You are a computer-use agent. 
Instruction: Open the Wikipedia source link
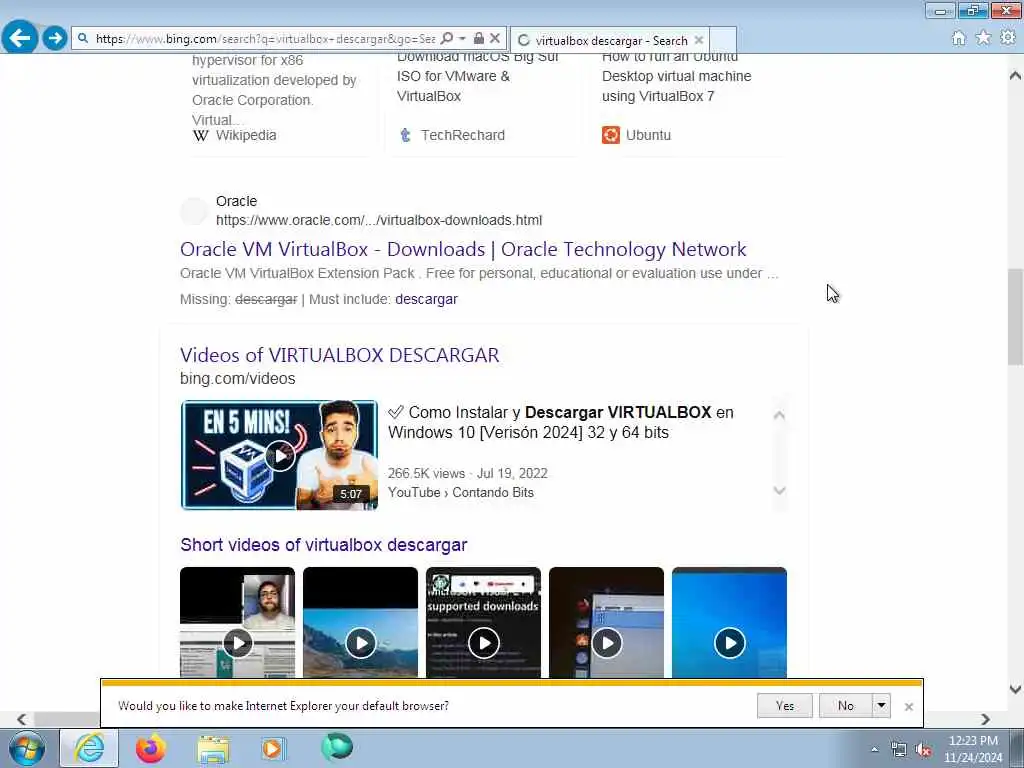pyautogui.click(x=246, y=135)
